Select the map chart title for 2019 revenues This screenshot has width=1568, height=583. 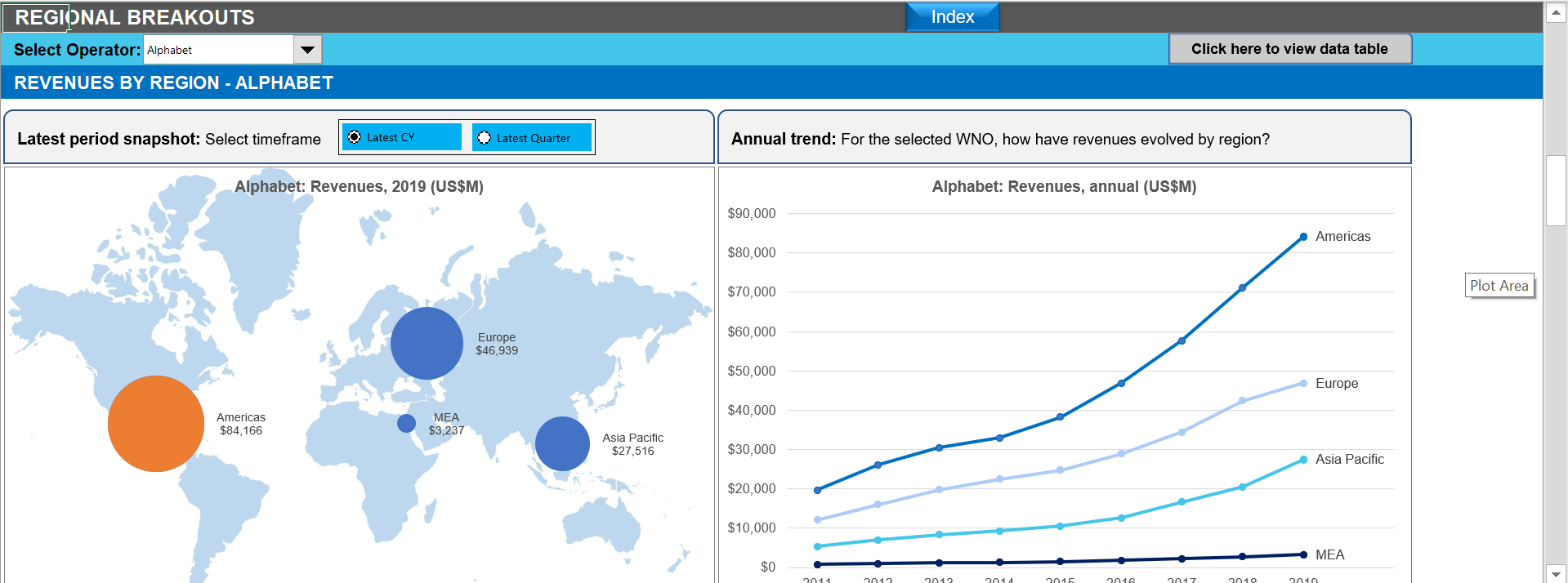tap(359, 186)
